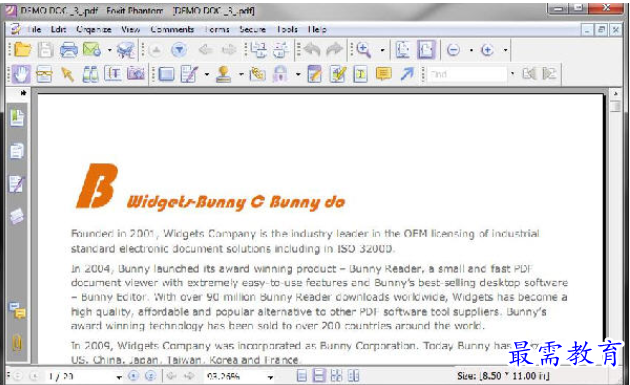This screenshot has width=630, height=385.
Task: Click the grey tilted-sheet icon in the sidebar
Action: [x=17, y=216]
